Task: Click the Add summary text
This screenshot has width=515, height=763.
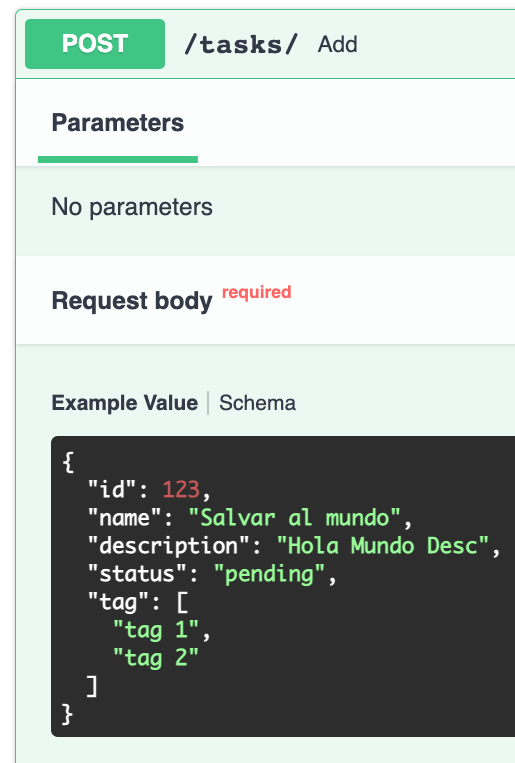Action: (x=337, y=44)
